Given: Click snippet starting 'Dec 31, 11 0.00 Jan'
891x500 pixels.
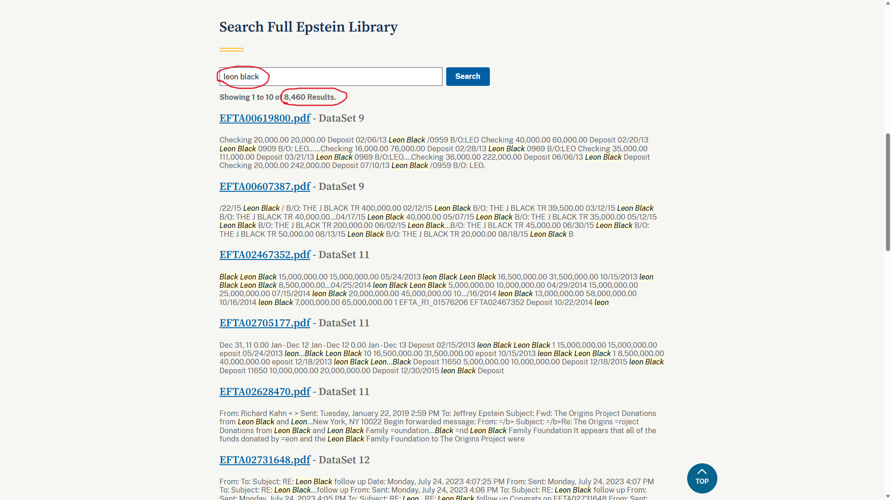Looking at the screenshot, I should [442, 357].
